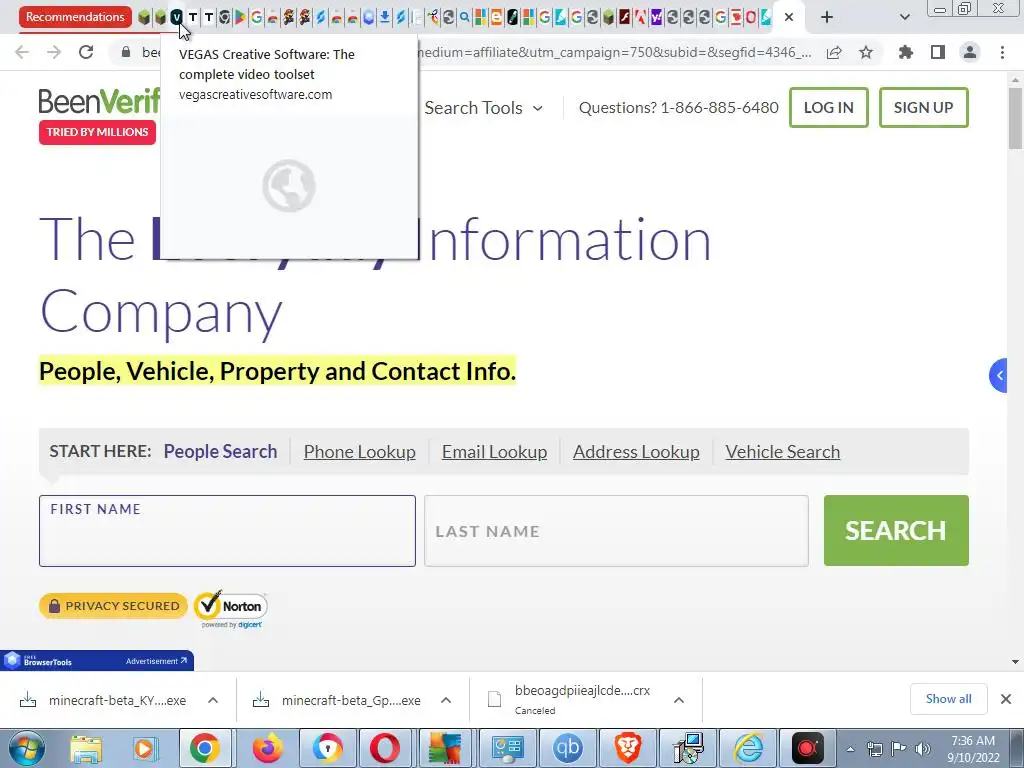Viewport: 1024px width, 768px height.
Task: Switch to the magnifier search tab
Action: [464, 17]
